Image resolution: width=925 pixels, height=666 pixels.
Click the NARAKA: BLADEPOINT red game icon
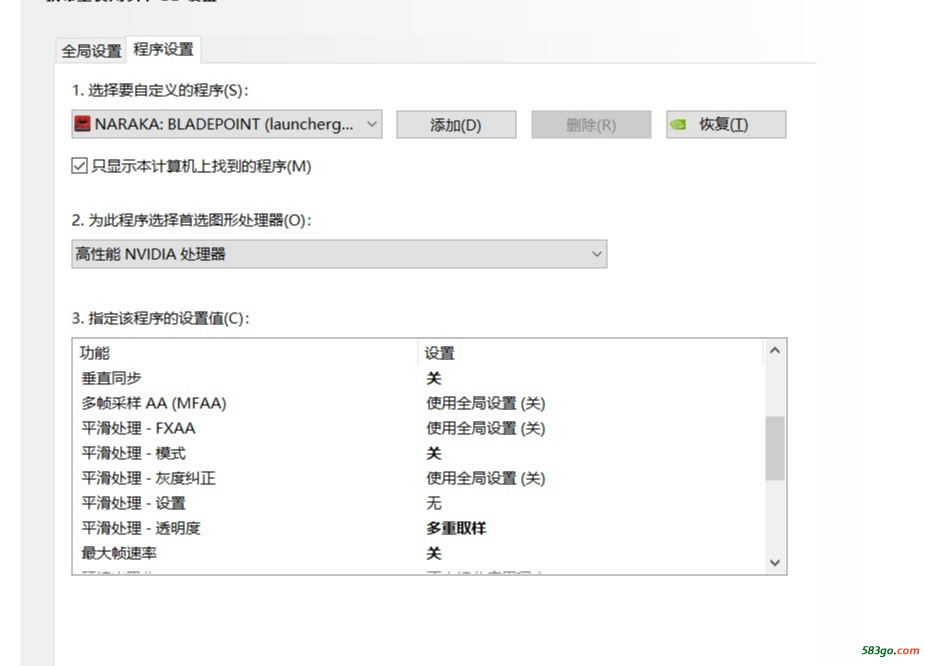tap(82, 124)
